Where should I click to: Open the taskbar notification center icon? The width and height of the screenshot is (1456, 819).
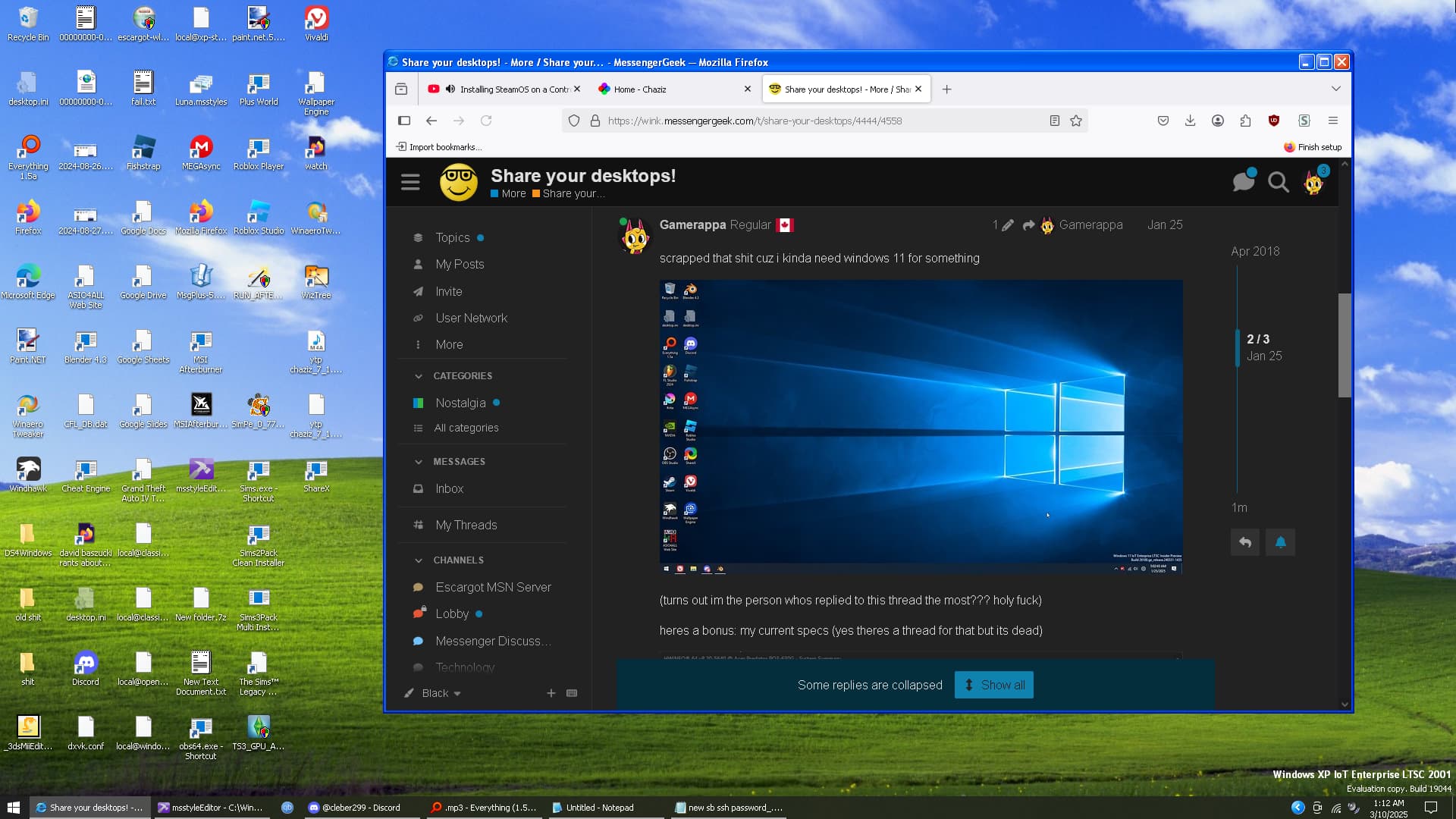click(x=1431, y=808)
